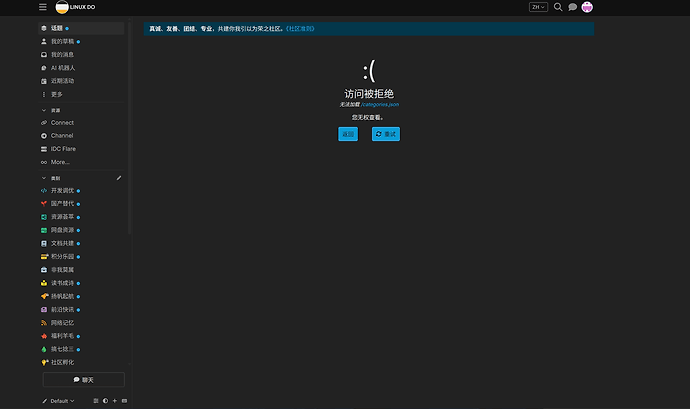Click the plus icon in sidebar footer
690x409 pixels.
(x=115, y=401)
